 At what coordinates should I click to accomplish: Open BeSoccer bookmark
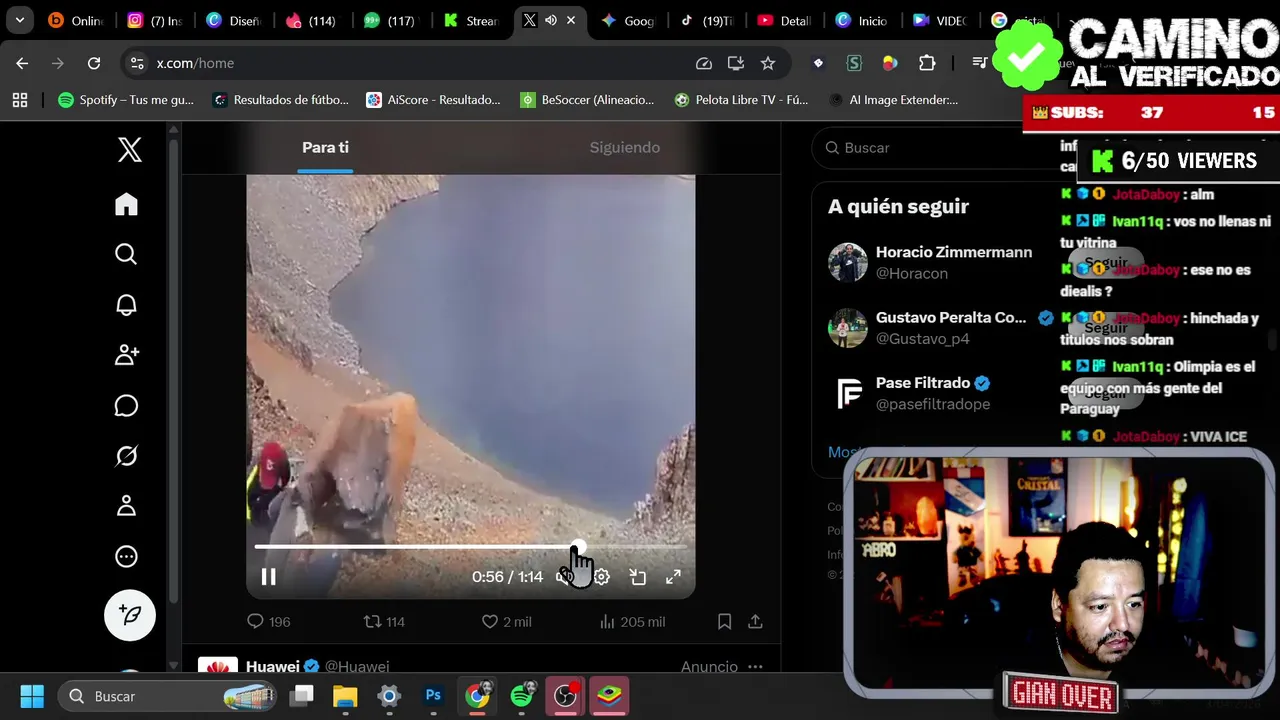(587, 100)
